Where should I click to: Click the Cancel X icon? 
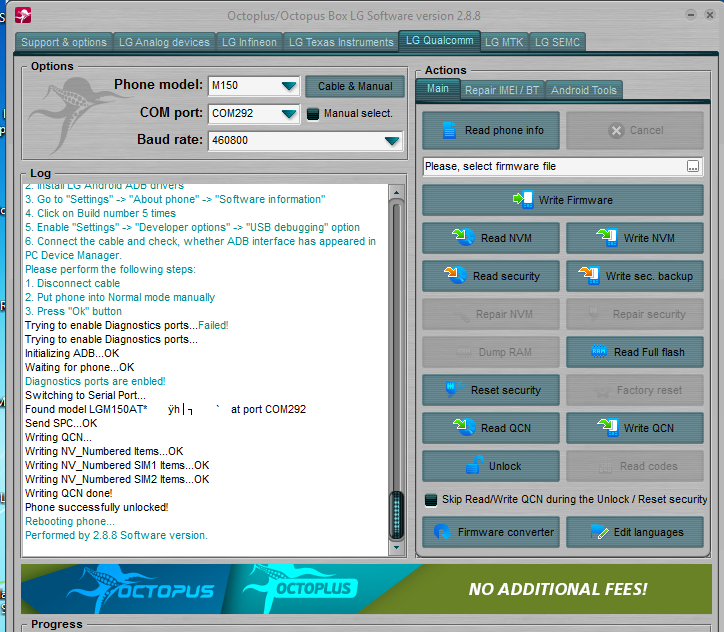point(616,131)
